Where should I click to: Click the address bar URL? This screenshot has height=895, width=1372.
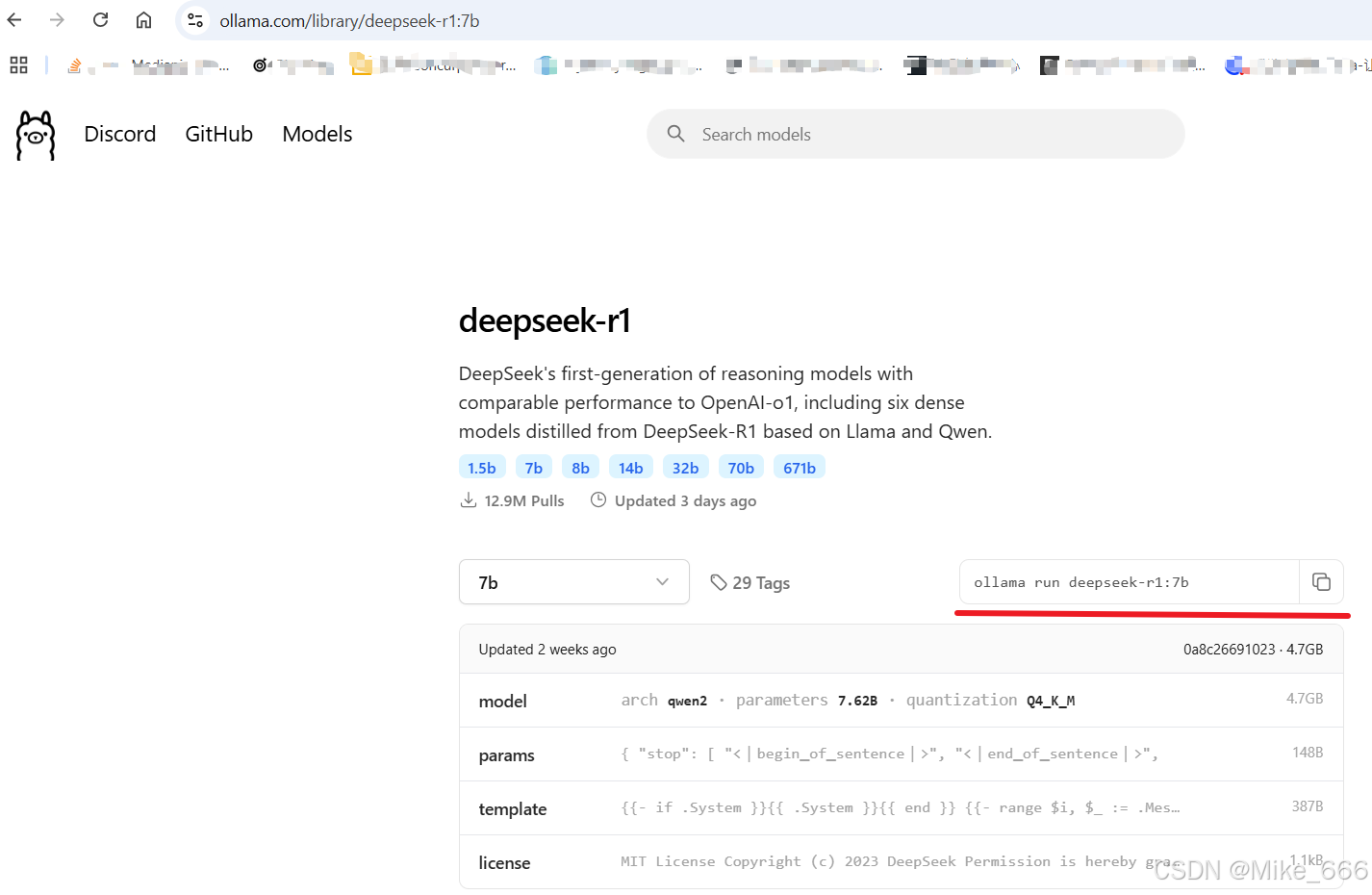(349, 20)
